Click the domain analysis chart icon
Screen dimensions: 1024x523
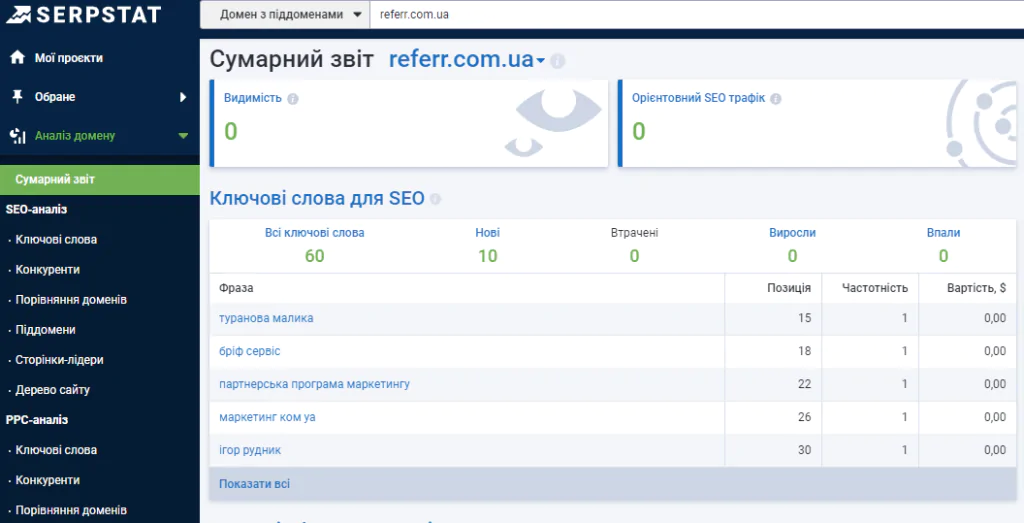(18, 136)
